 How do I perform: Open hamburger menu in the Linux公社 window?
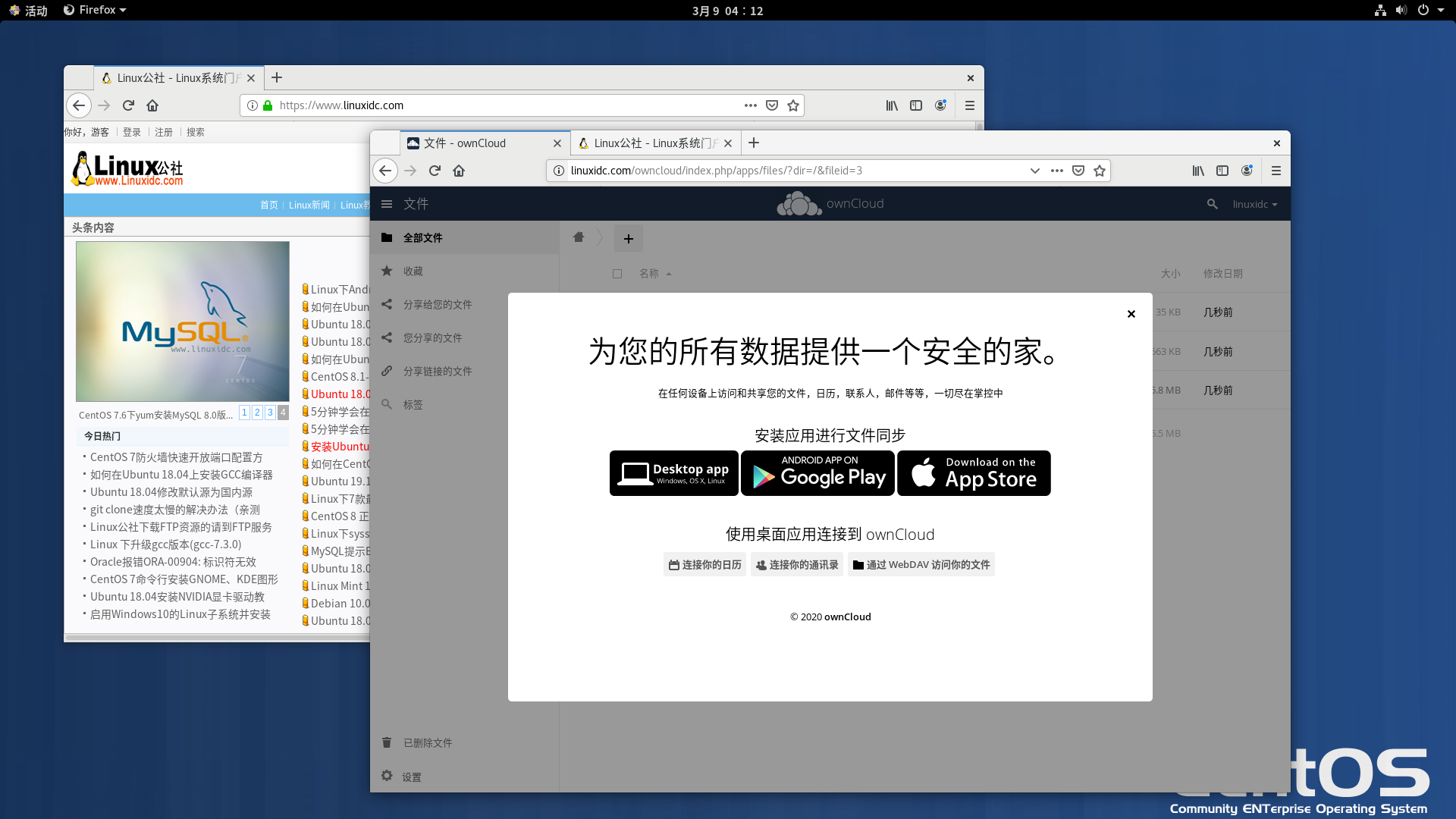970,105
